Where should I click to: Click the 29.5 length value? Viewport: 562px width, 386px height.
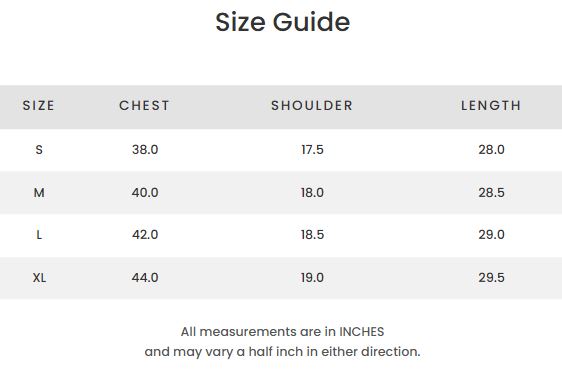click(x=491, y=277)
